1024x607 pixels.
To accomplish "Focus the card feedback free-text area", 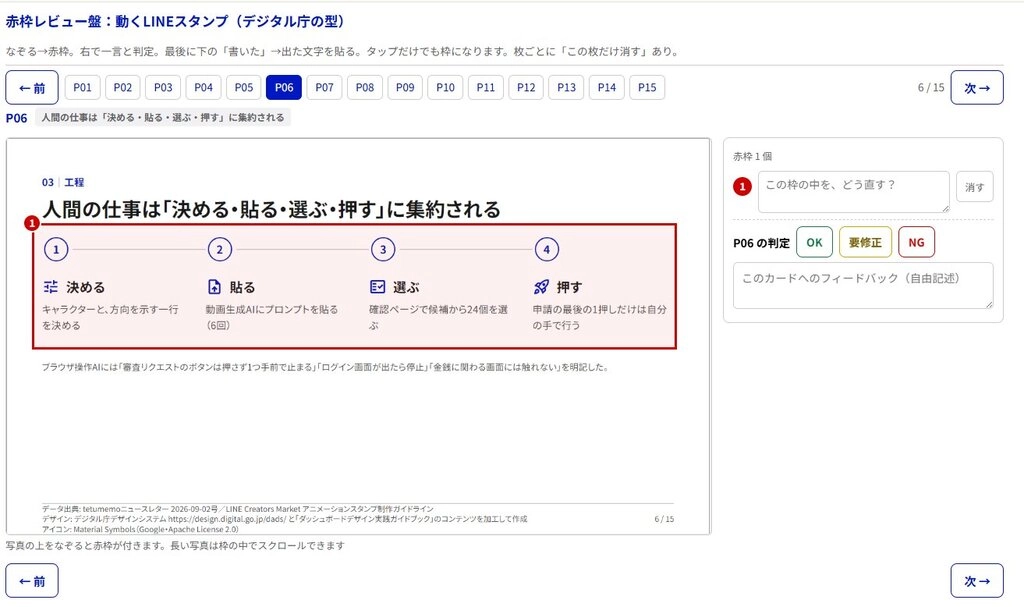I will (863, 286).
